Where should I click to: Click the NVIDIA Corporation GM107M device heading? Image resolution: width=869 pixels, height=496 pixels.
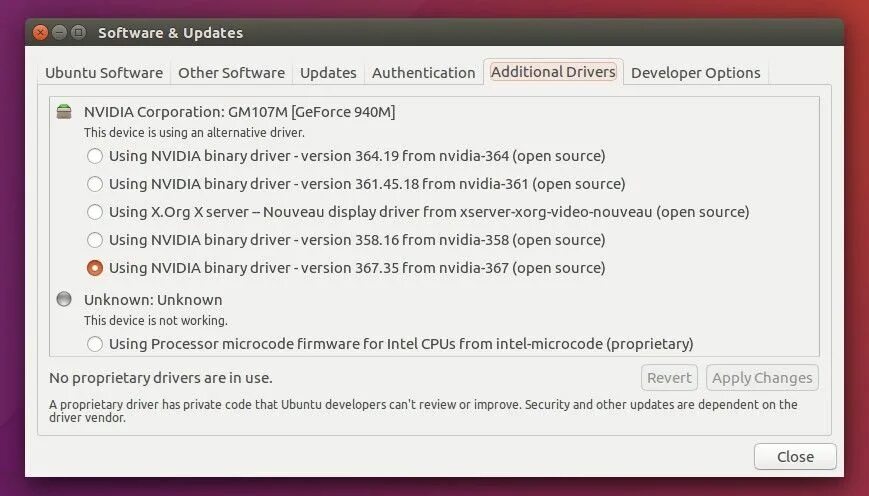pyautogui.click(x=239, y=112)
